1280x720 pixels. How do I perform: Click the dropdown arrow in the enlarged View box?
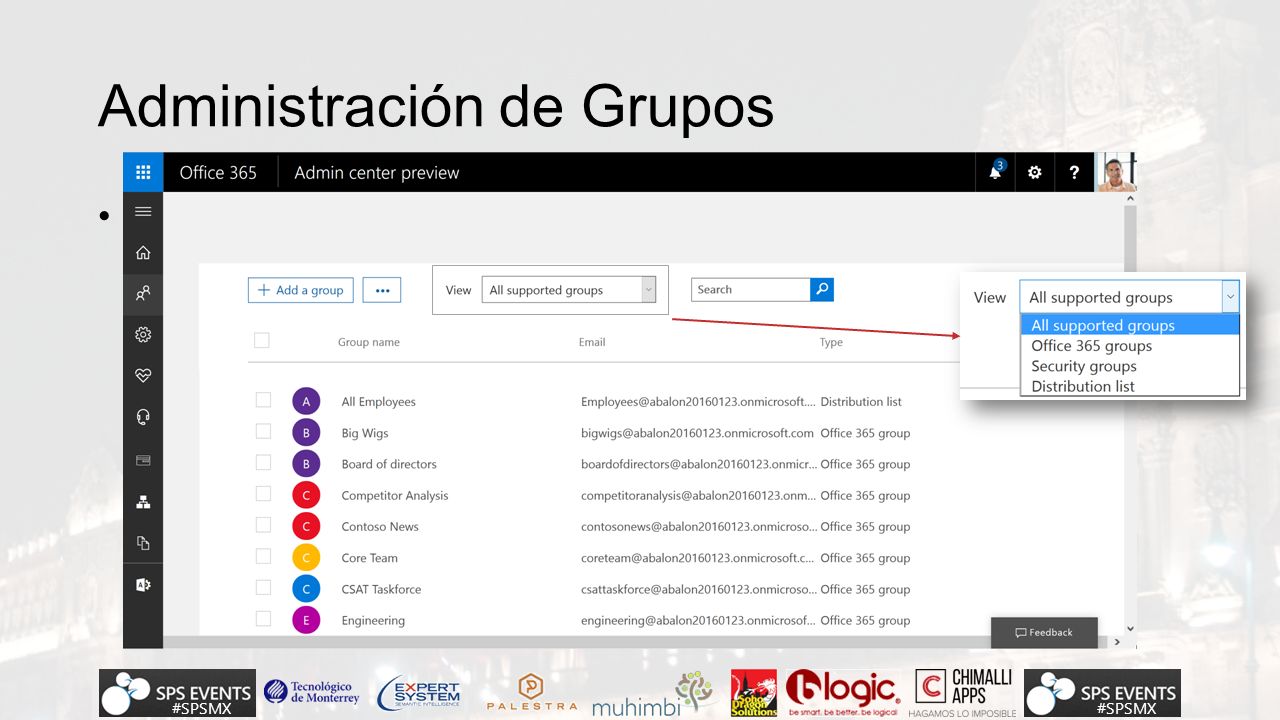click(1230, 297)
